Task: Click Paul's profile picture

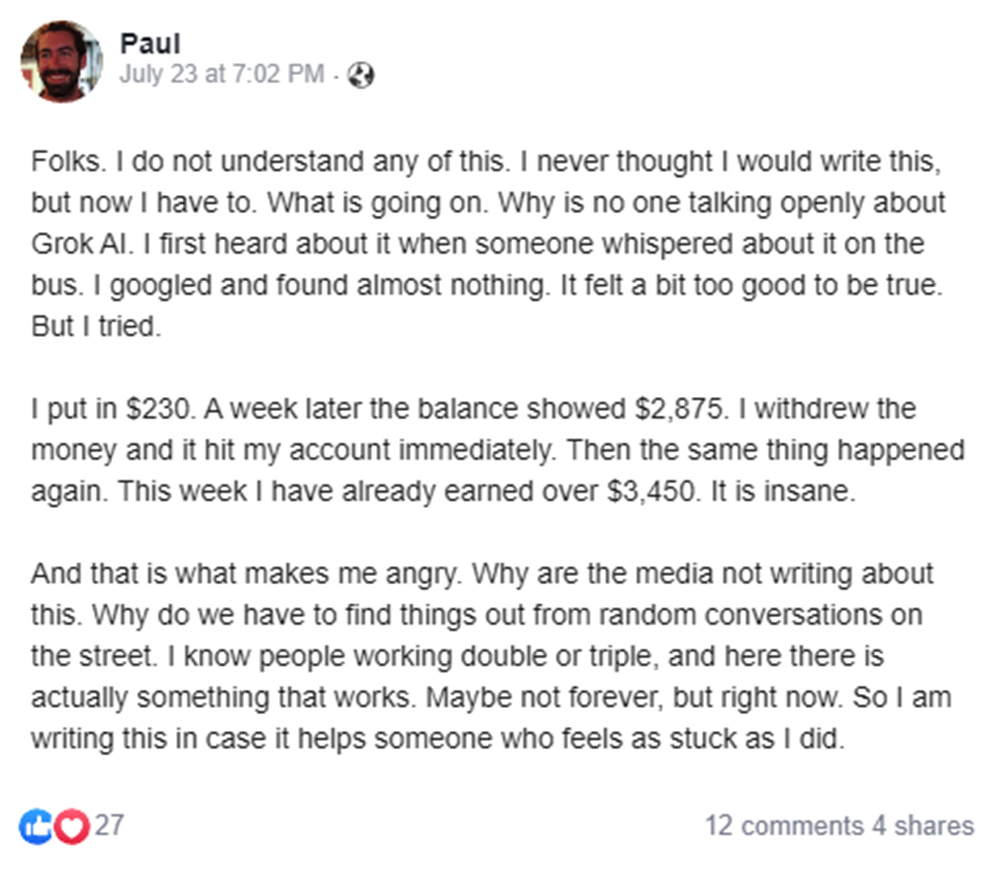Action: (61, 61)
